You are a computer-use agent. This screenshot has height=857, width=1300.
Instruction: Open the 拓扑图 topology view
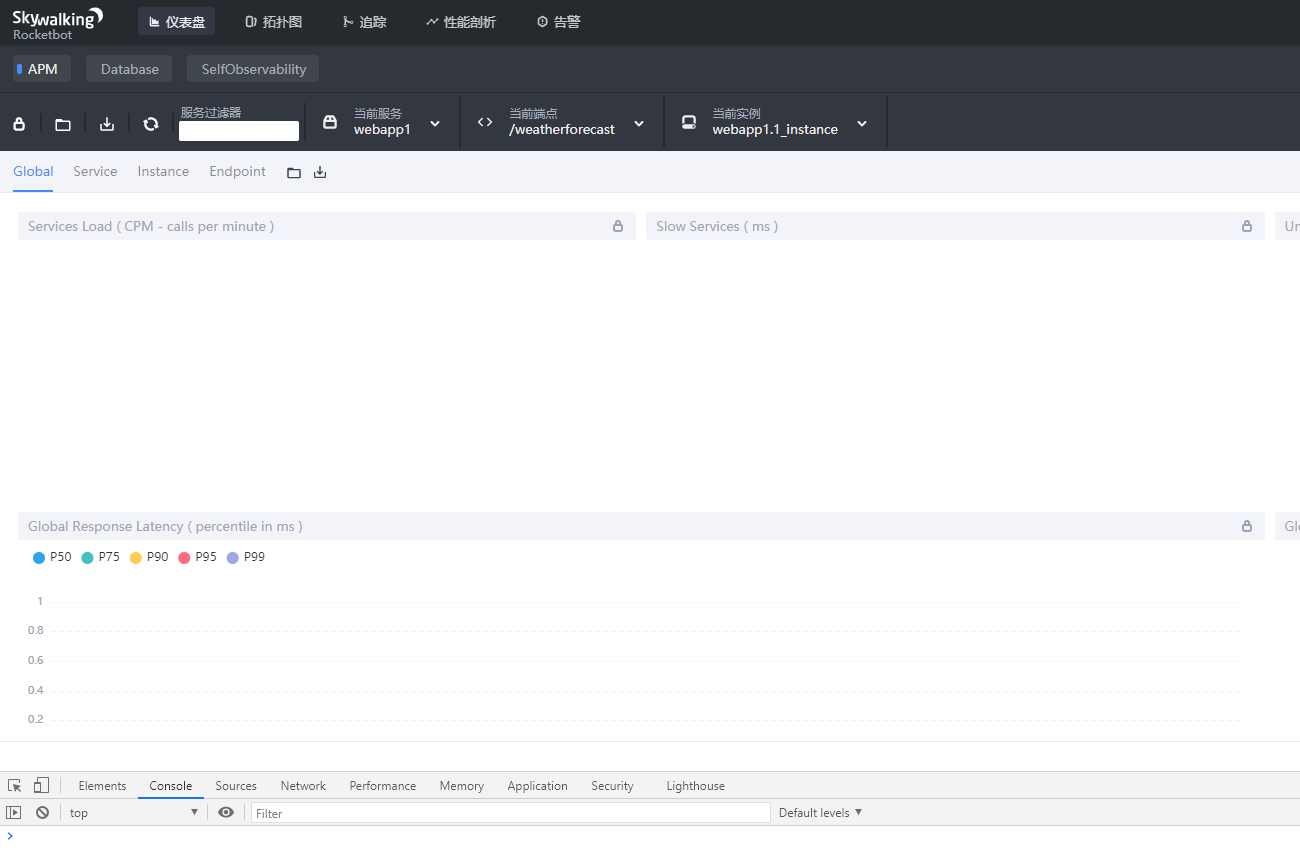[273, 21]
